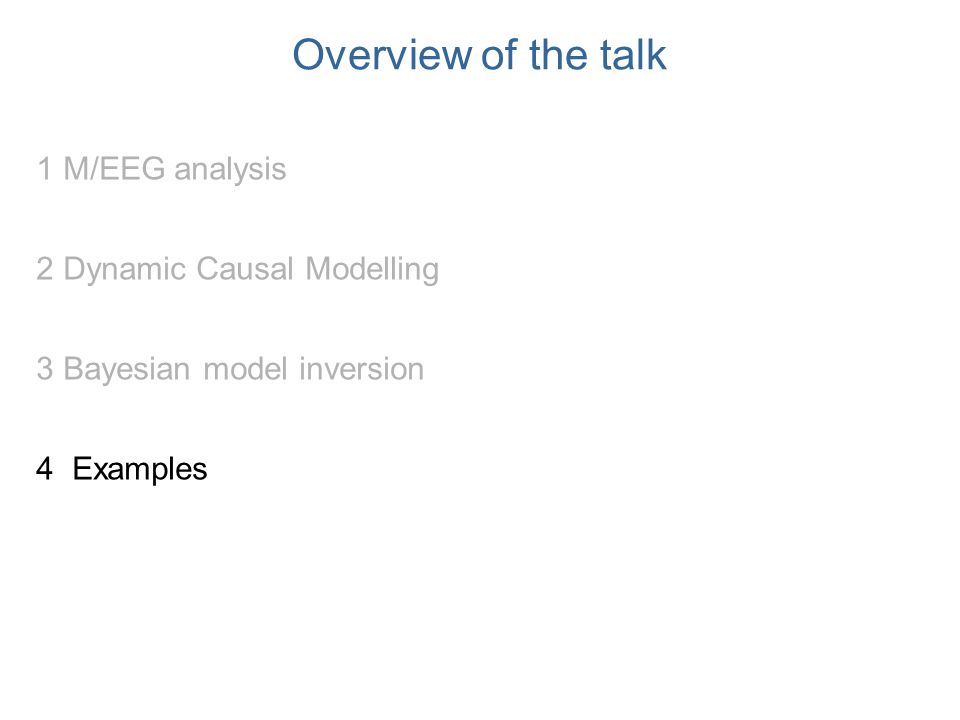Select the '2 Dynamic Causal Modelling' item
Image resolution: width=960 pixels, height=720 pixels.
pos(238,269)
